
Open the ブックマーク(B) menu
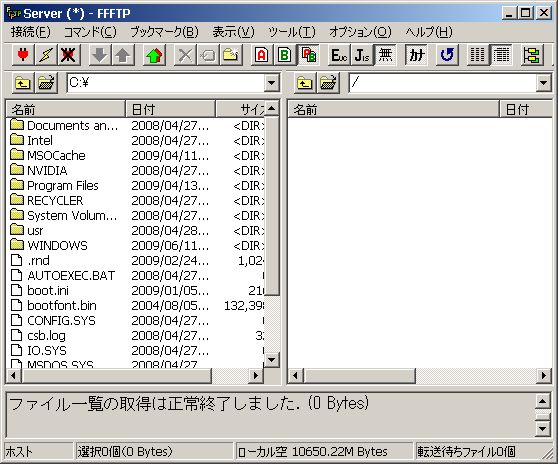(x=164, y=32)
